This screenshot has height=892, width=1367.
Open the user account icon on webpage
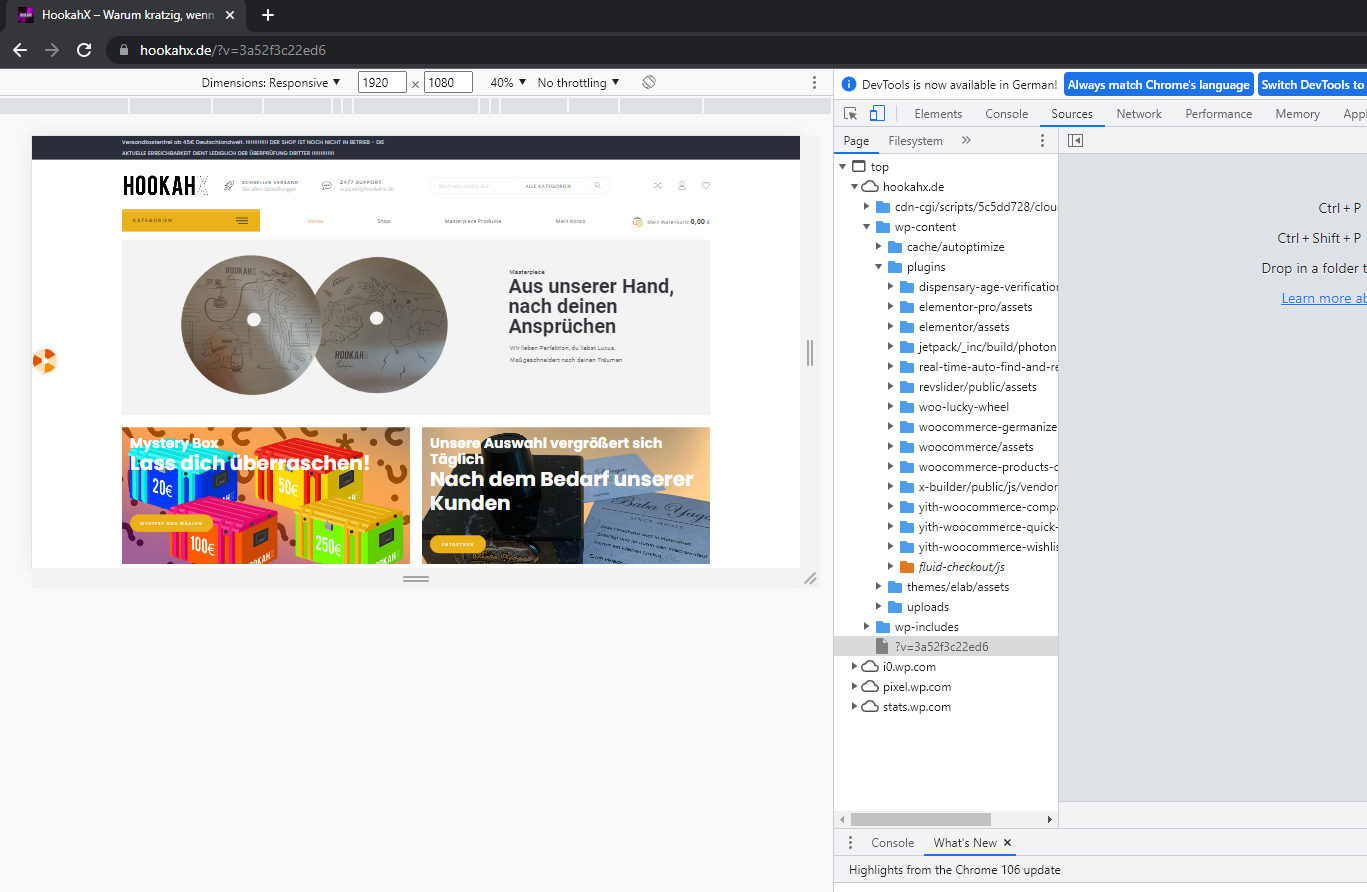(x=681, y=185)
